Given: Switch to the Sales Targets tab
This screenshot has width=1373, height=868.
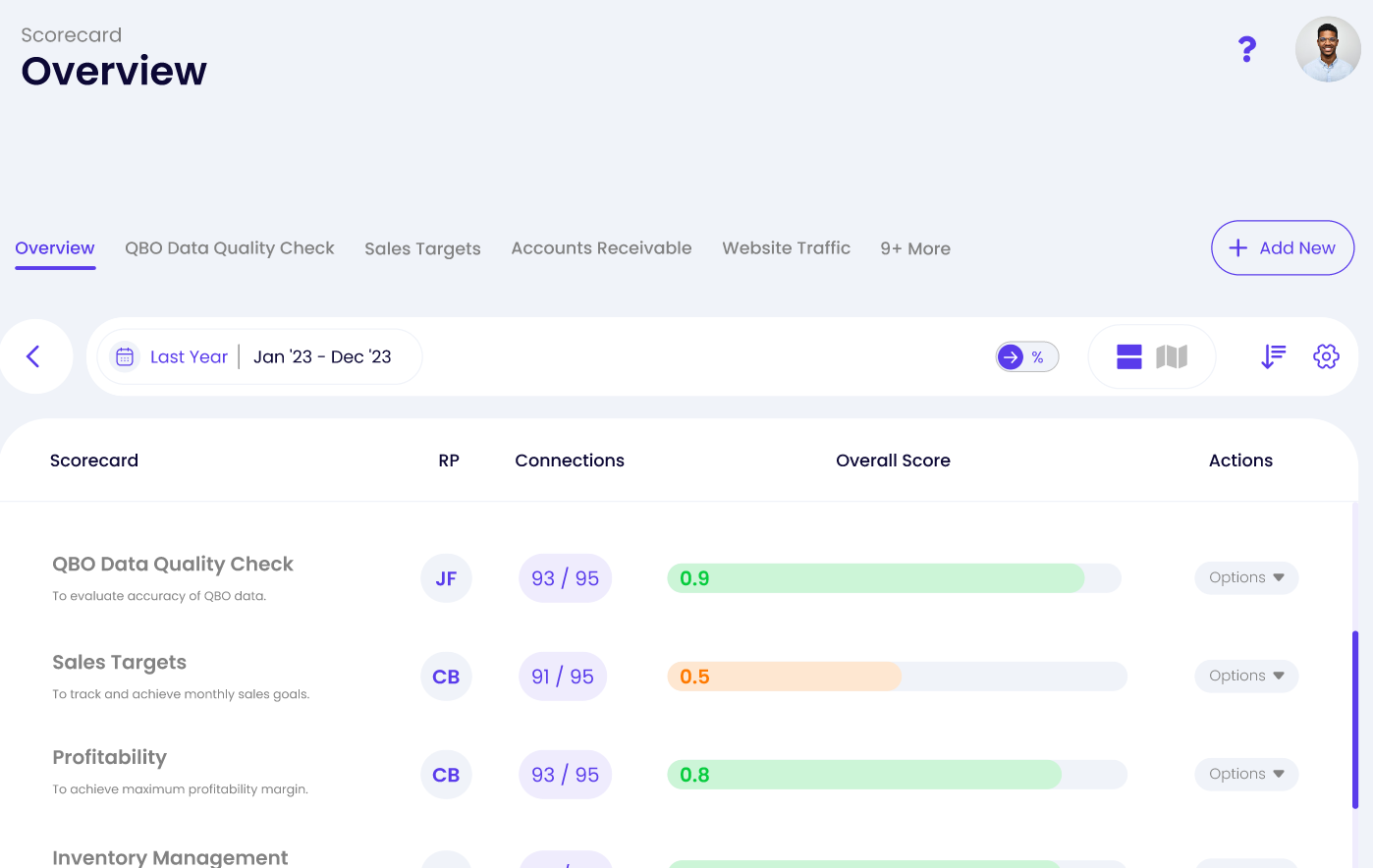Looking at the screenshot, I should click(x=422, y=249).
